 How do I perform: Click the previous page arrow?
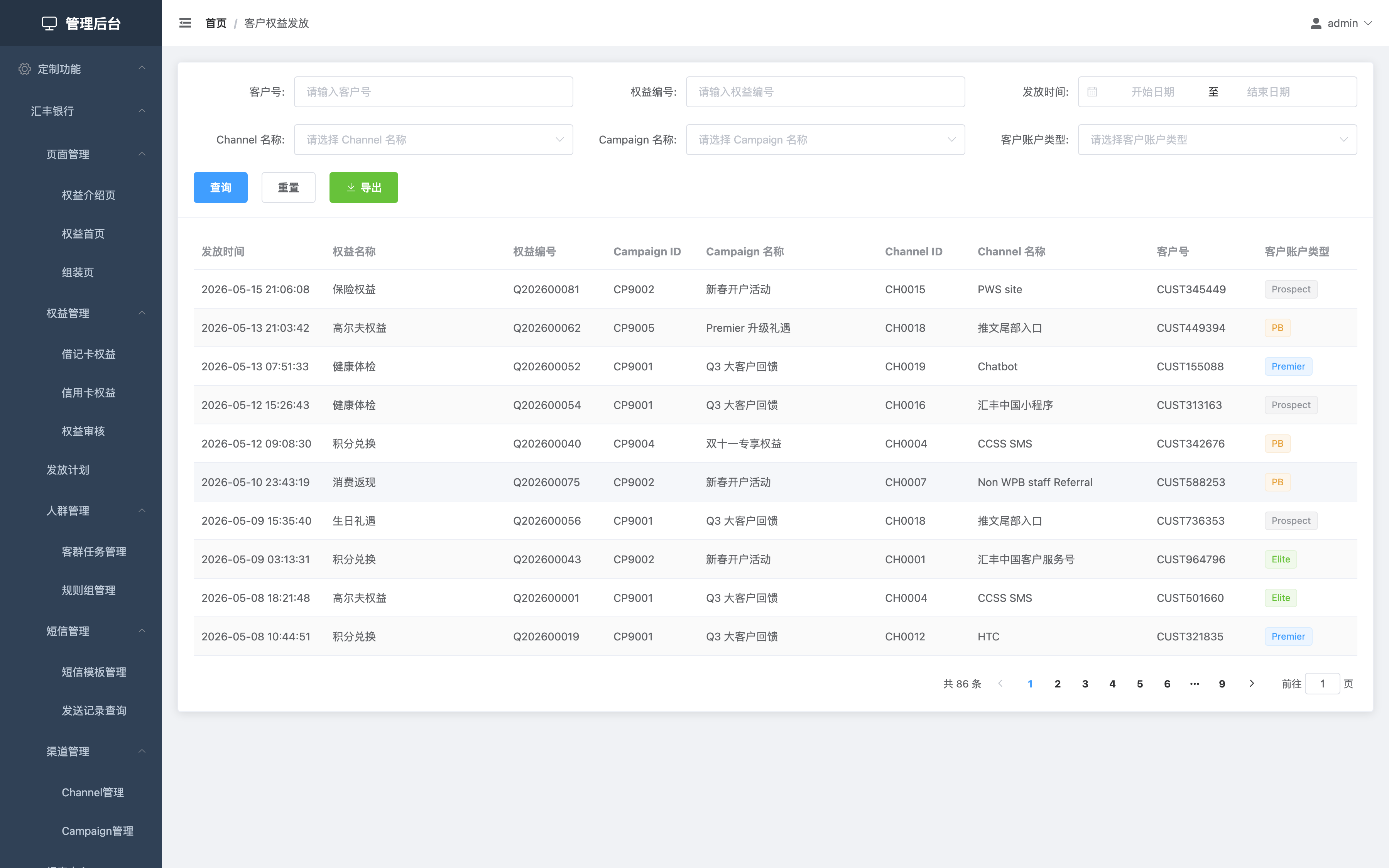click(x=1000, y=683)
